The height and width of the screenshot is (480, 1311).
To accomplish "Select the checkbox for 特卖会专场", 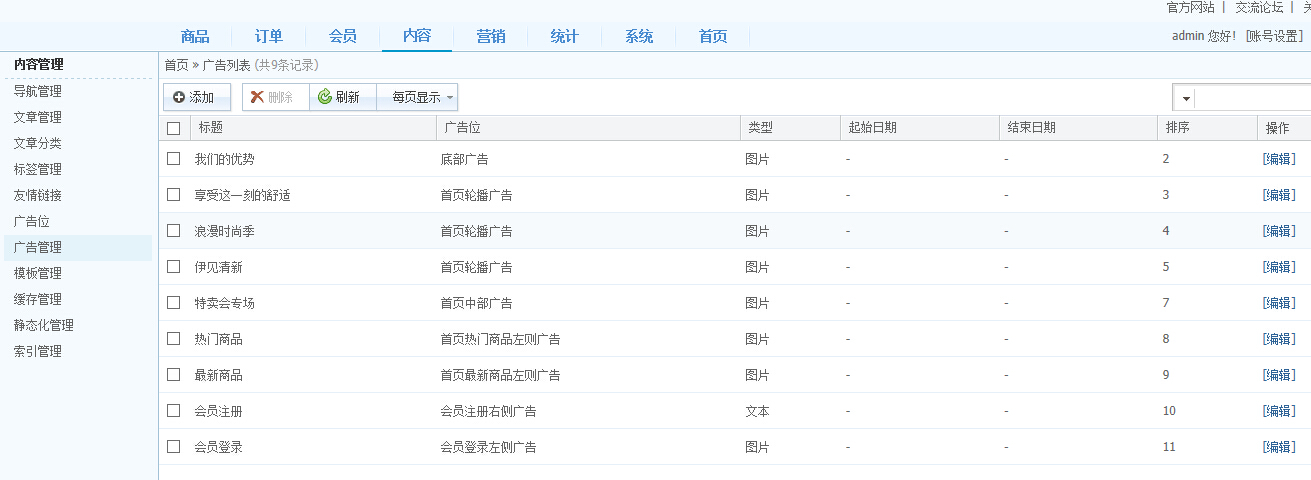I will tap(174, 302).
